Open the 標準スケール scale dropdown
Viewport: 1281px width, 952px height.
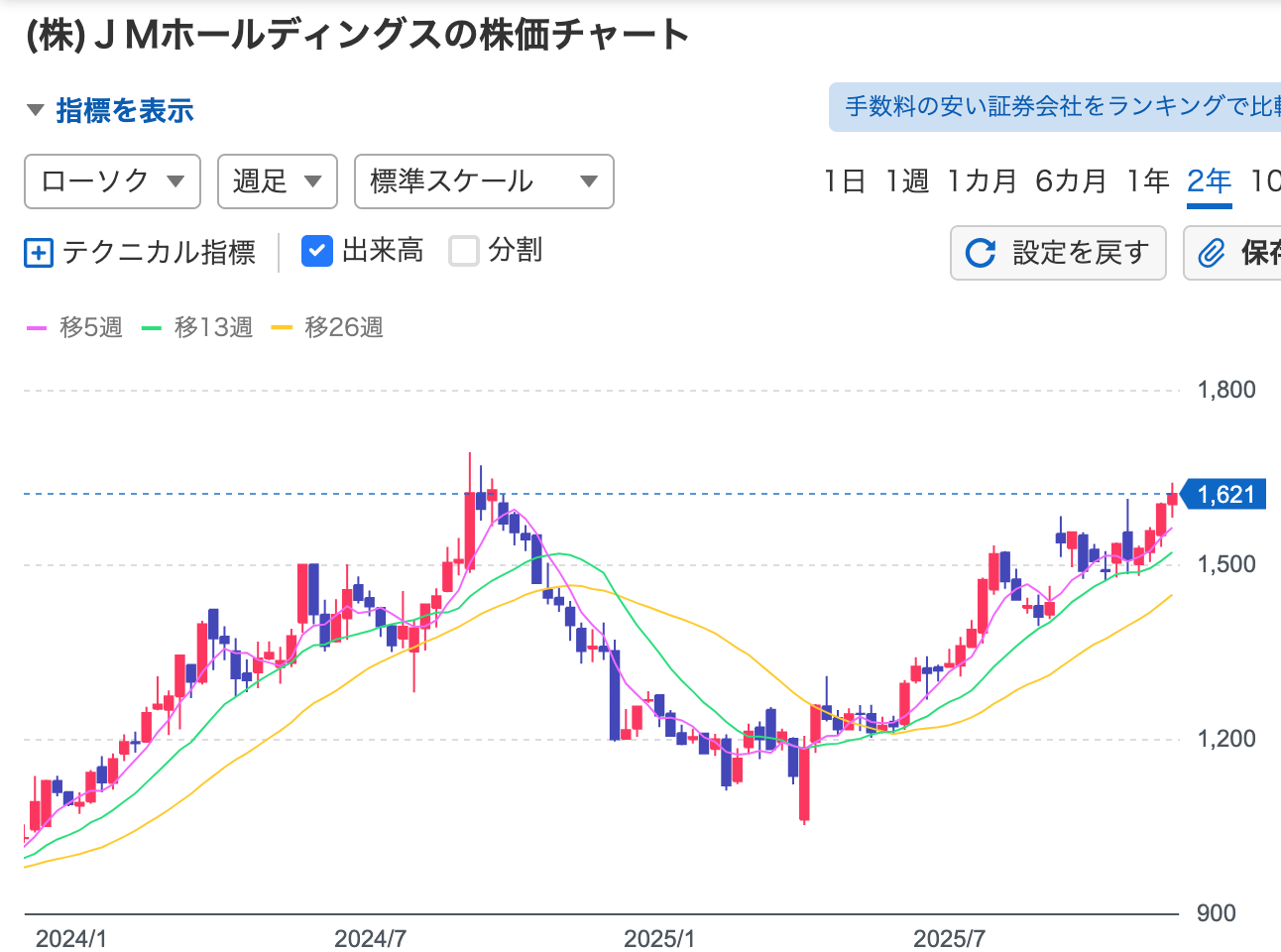(483, 181)
